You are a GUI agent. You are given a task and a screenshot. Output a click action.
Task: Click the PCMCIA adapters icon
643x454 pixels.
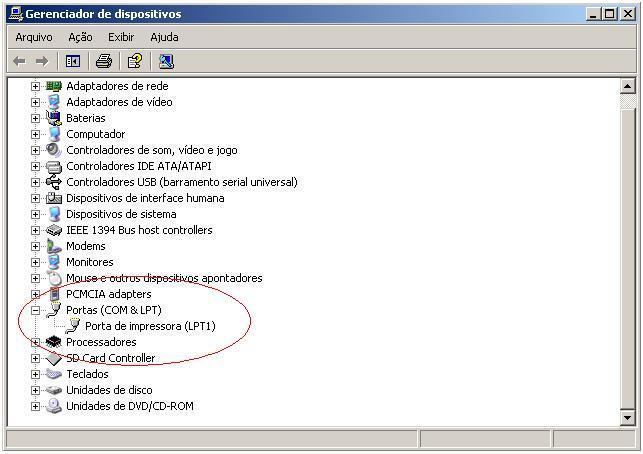54,294
